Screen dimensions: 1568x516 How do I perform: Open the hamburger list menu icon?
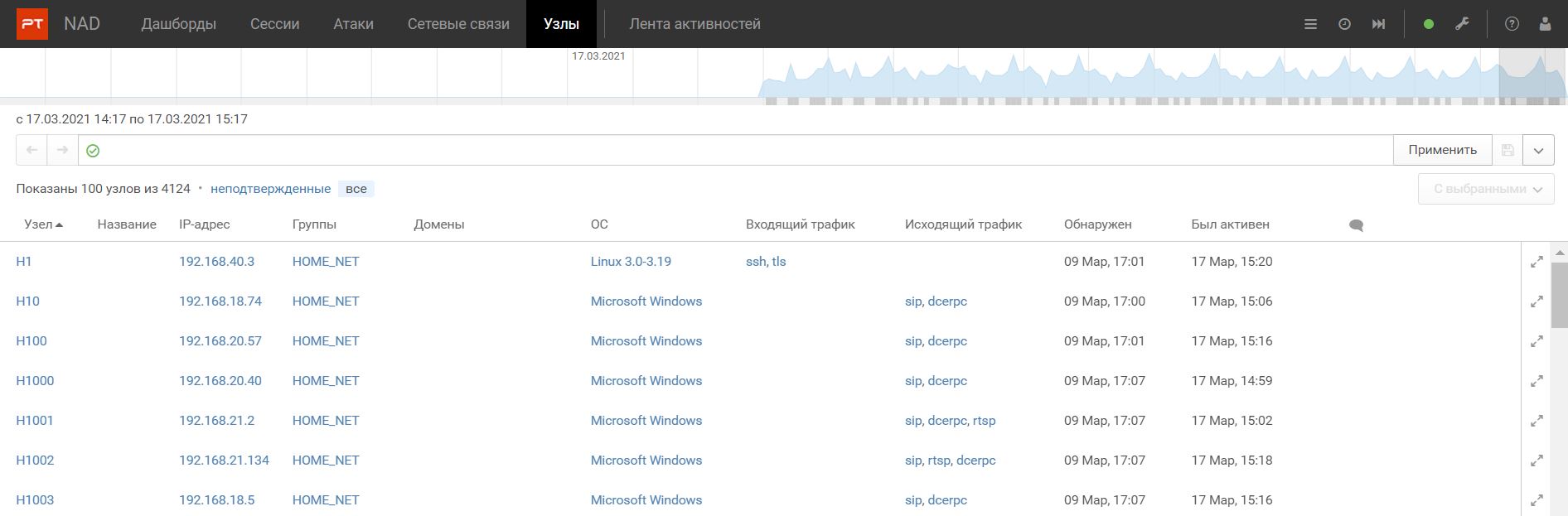click(1310, 24)
